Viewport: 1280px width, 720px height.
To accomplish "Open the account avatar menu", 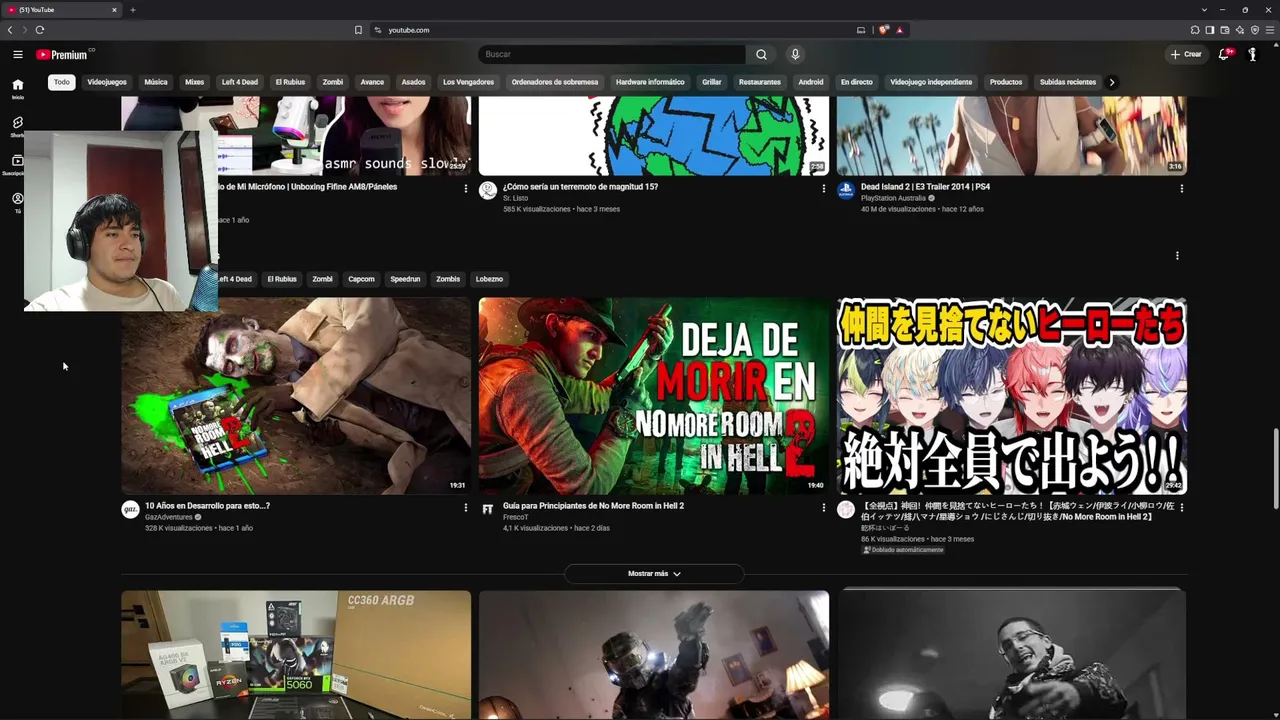I will point(1252,54).
